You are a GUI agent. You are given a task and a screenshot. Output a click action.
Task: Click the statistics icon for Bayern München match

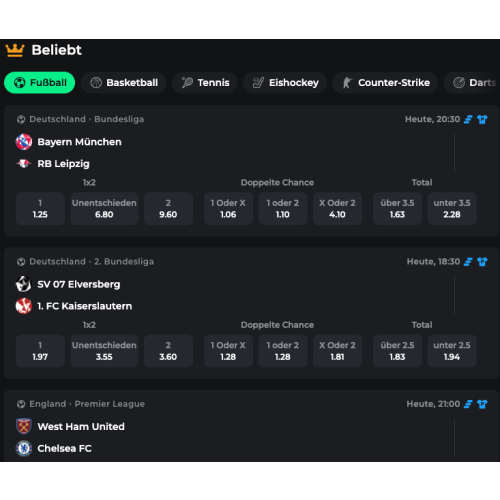tap(468, 119)
